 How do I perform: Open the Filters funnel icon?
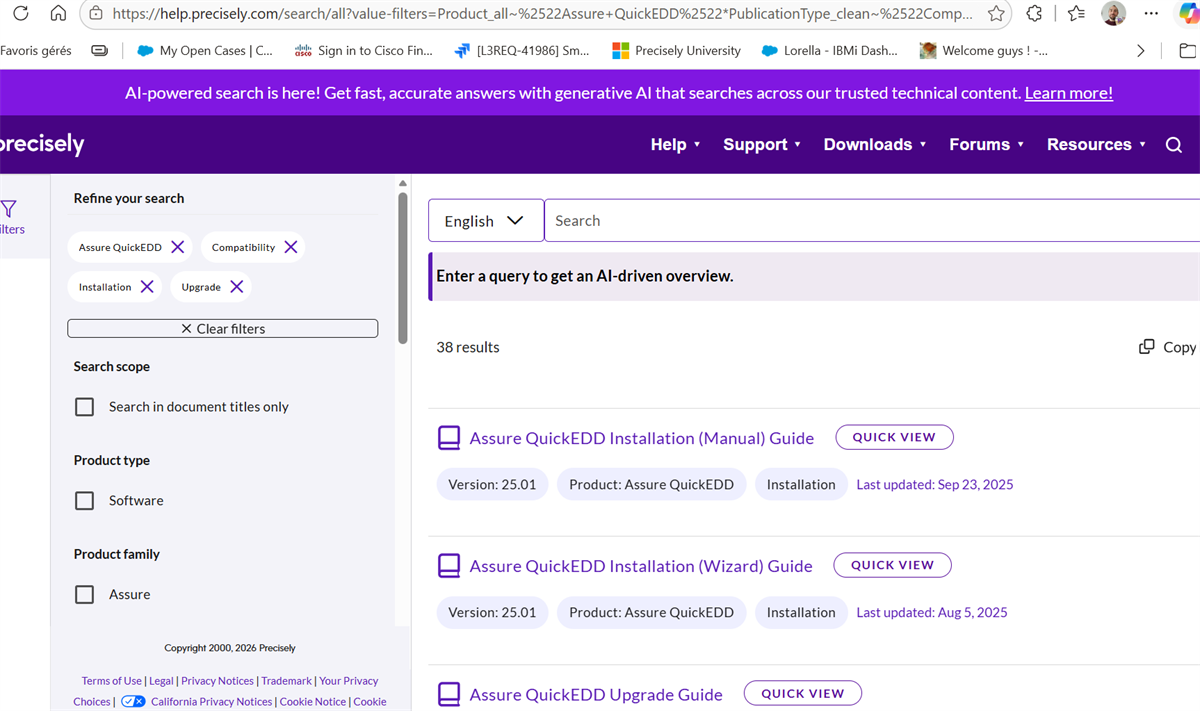click(8, 209)
